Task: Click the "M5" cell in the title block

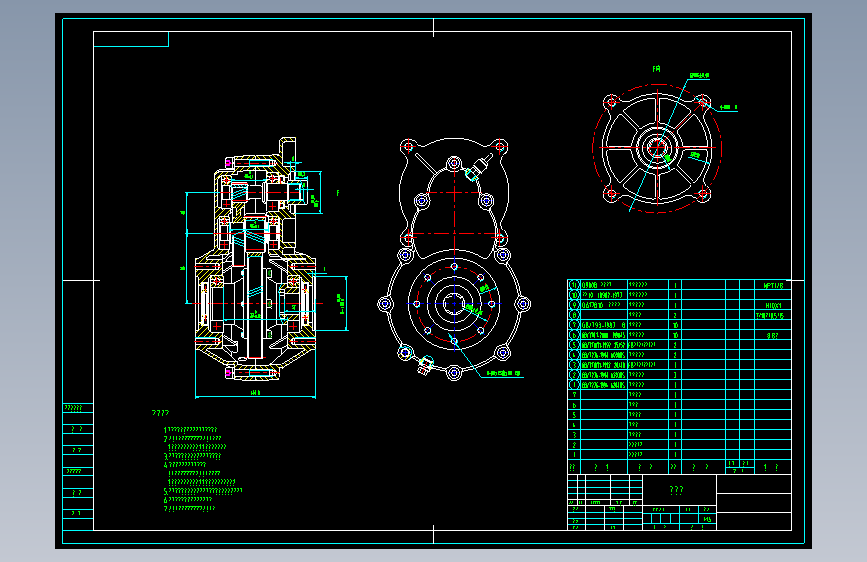Action: pyautogui.click(x=707, y=519)
